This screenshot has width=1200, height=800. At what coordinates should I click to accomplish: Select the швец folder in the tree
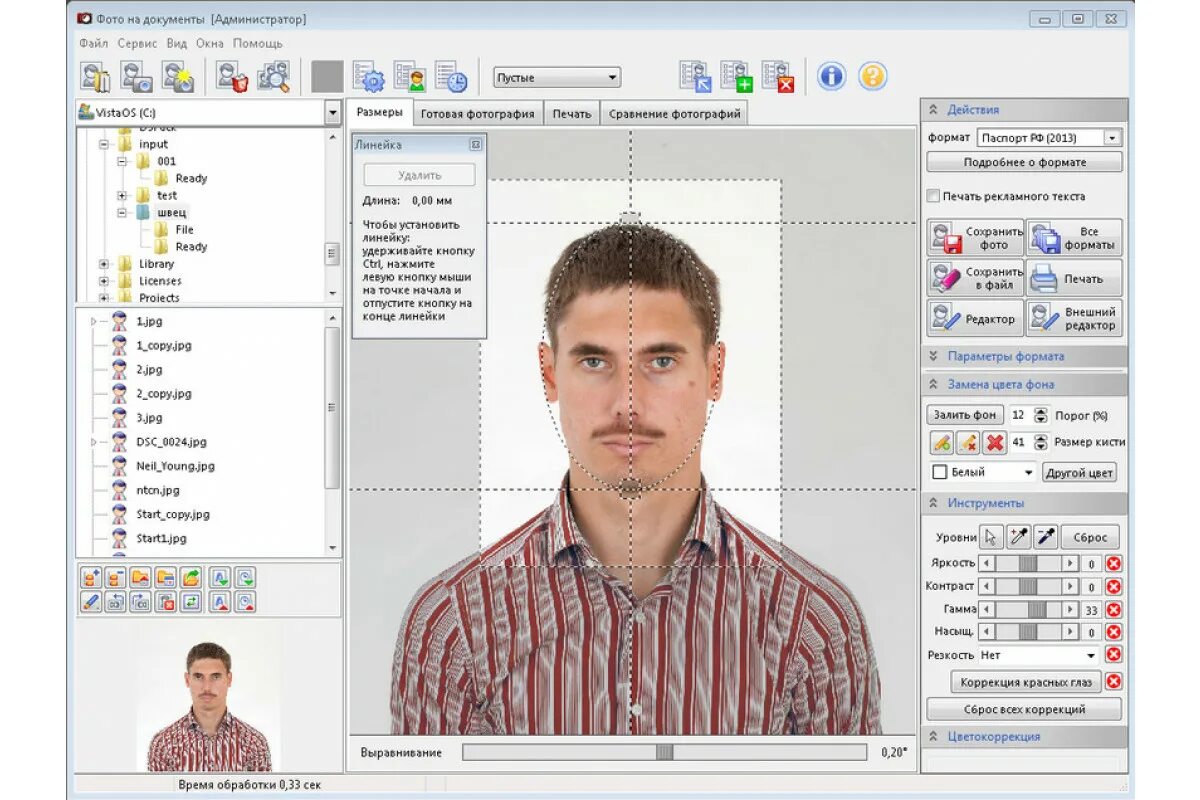pos(171,213)
